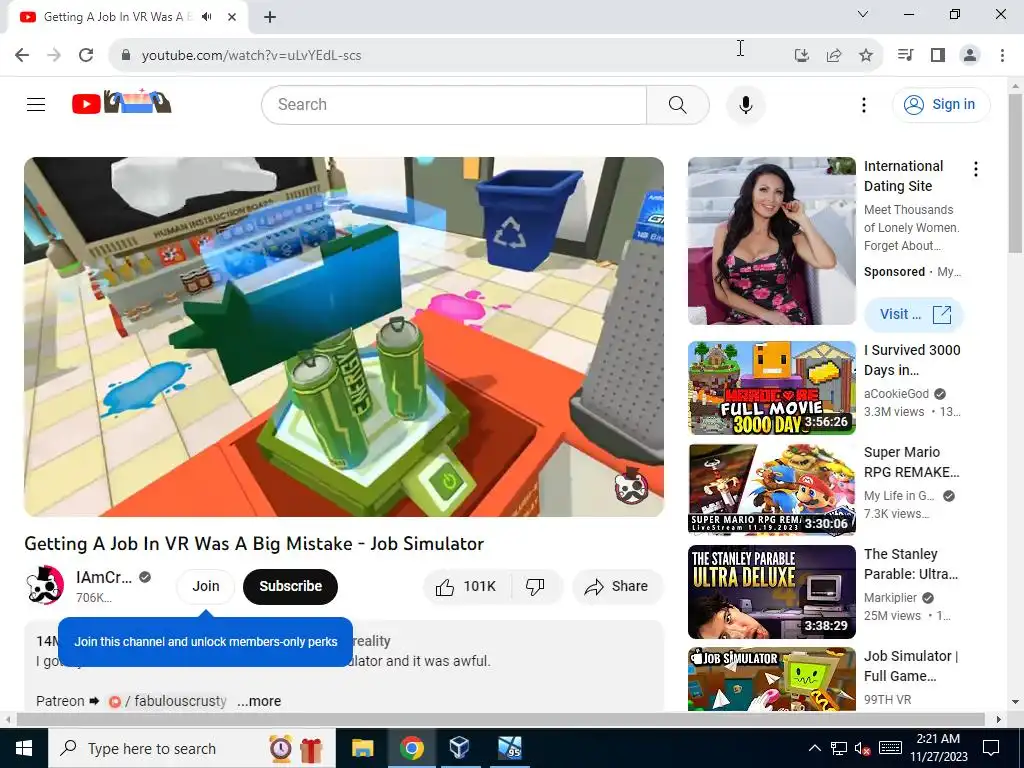Screen dimensions: 1024x768
Task: Toggle Chrome side panel
Action: pyautogui.click(x=938, y=55)
